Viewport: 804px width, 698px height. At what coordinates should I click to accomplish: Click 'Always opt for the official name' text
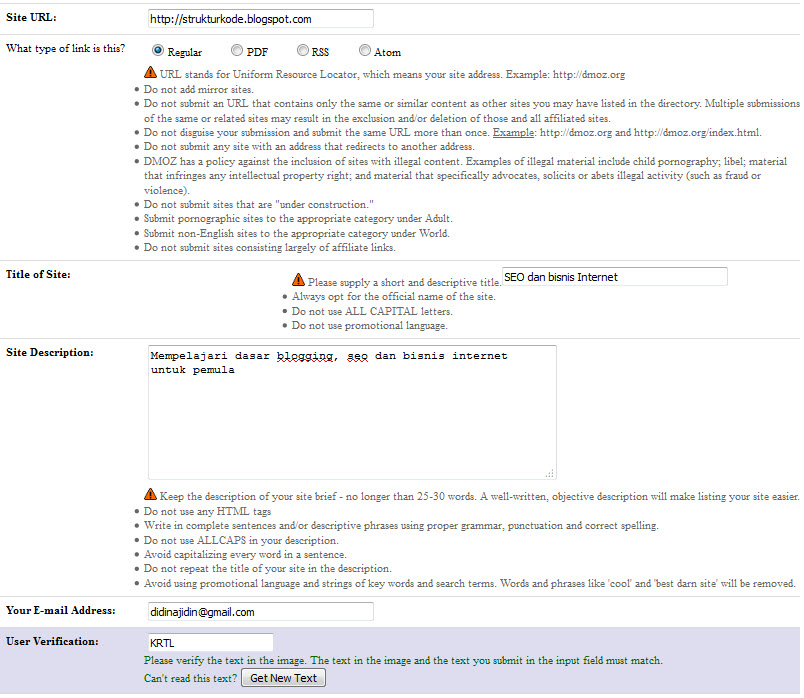click(394, 296)
